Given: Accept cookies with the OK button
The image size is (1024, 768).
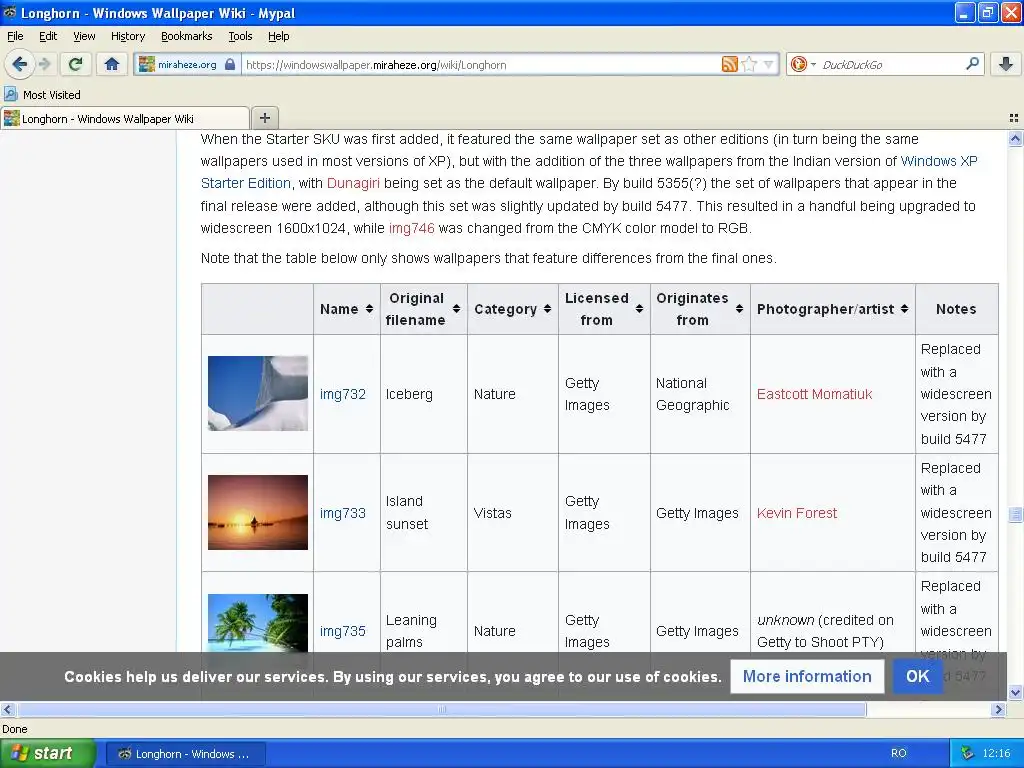Looking at the screenshot, I should (x=918, y=676).
